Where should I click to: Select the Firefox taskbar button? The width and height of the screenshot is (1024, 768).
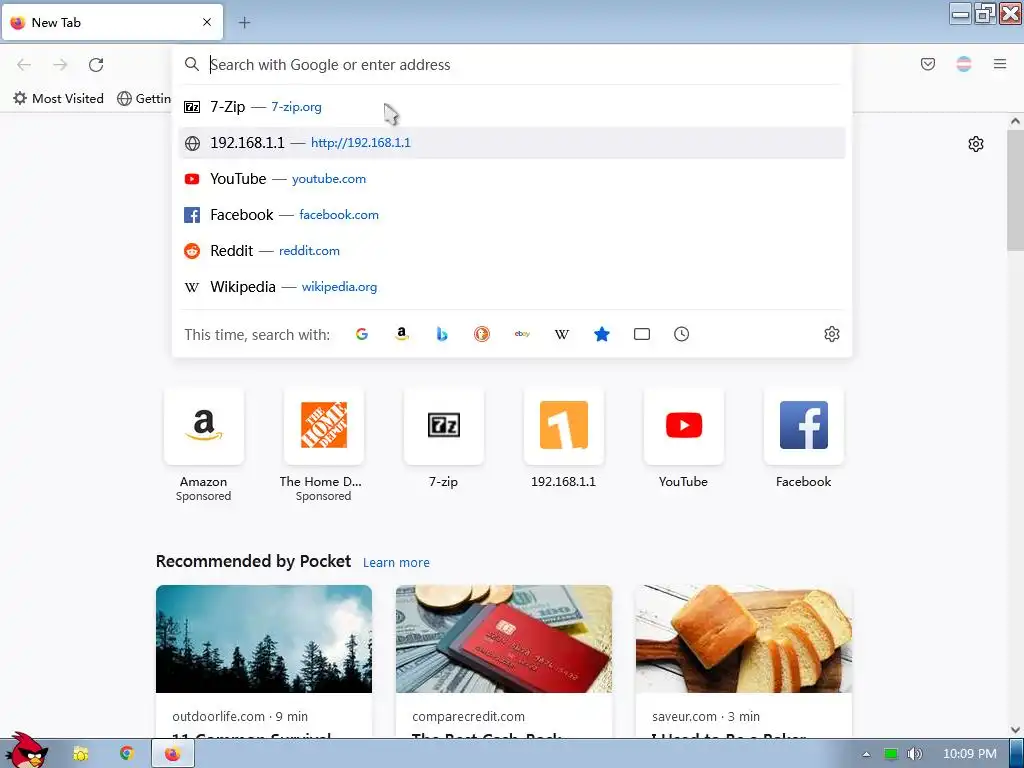172,754
